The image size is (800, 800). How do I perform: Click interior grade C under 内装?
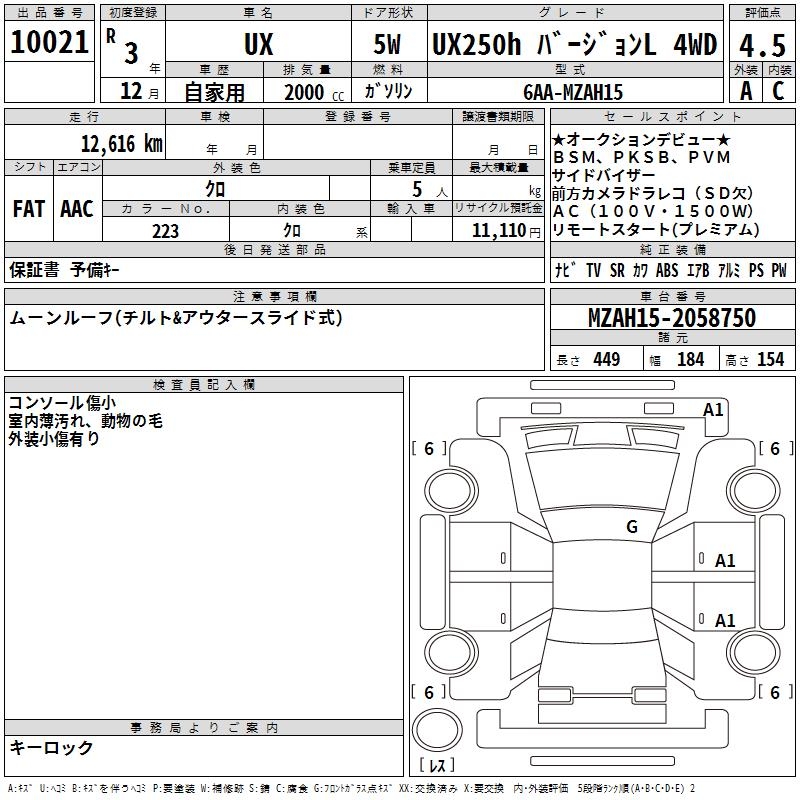(x=779, y=91)
